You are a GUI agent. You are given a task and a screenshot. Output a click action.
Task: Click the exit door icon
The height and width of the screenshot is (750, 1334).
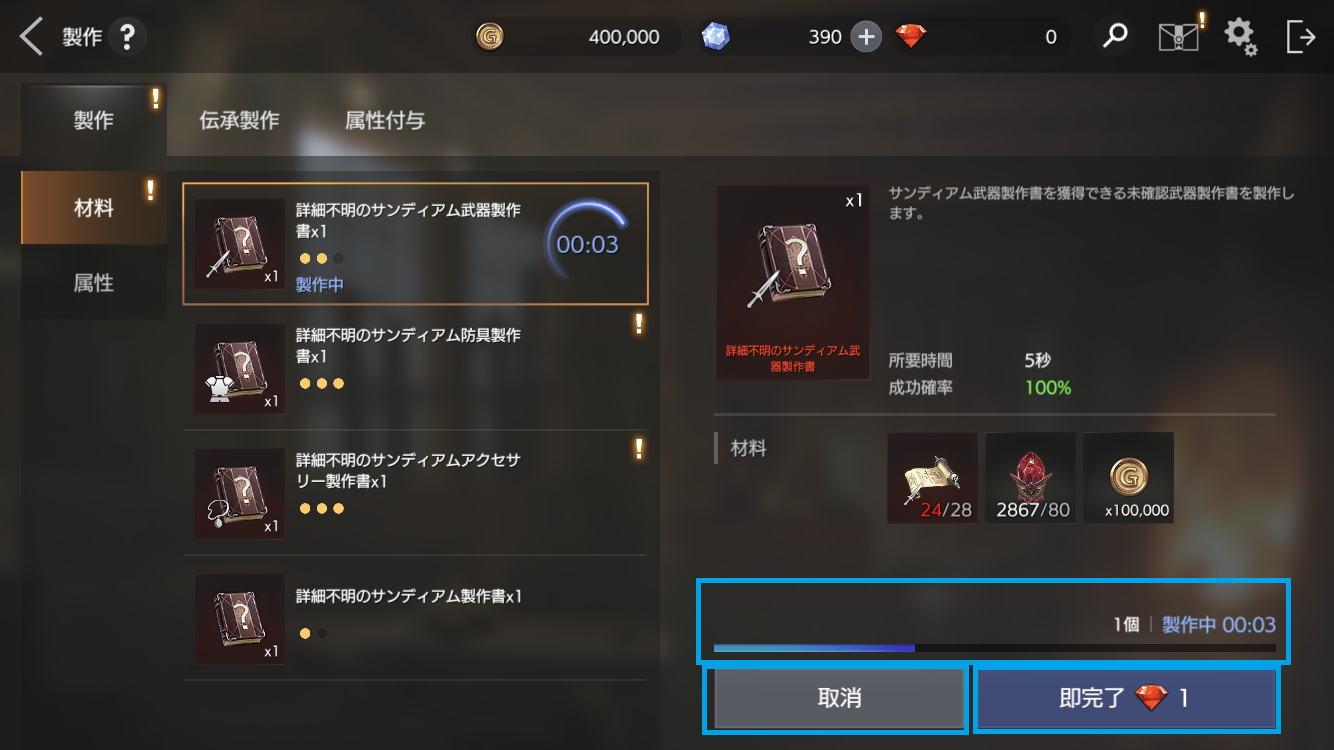(x=1300, y=37)
